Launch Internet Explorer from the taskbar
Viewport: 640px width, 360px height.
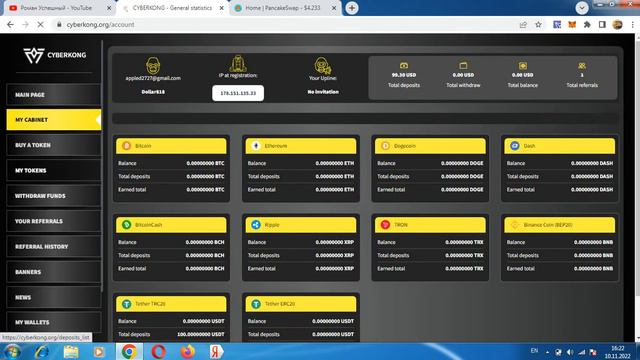(x=42, y=351)
